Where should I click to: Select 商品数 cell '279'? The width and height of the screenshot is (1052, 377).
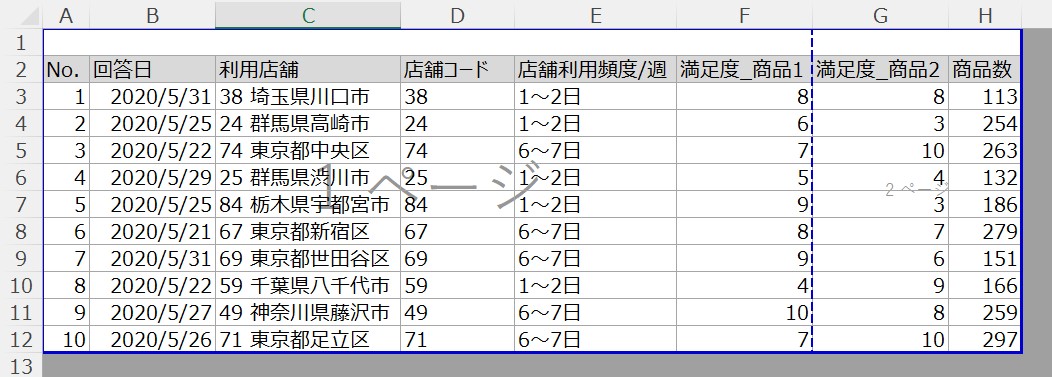coord(985,232)
